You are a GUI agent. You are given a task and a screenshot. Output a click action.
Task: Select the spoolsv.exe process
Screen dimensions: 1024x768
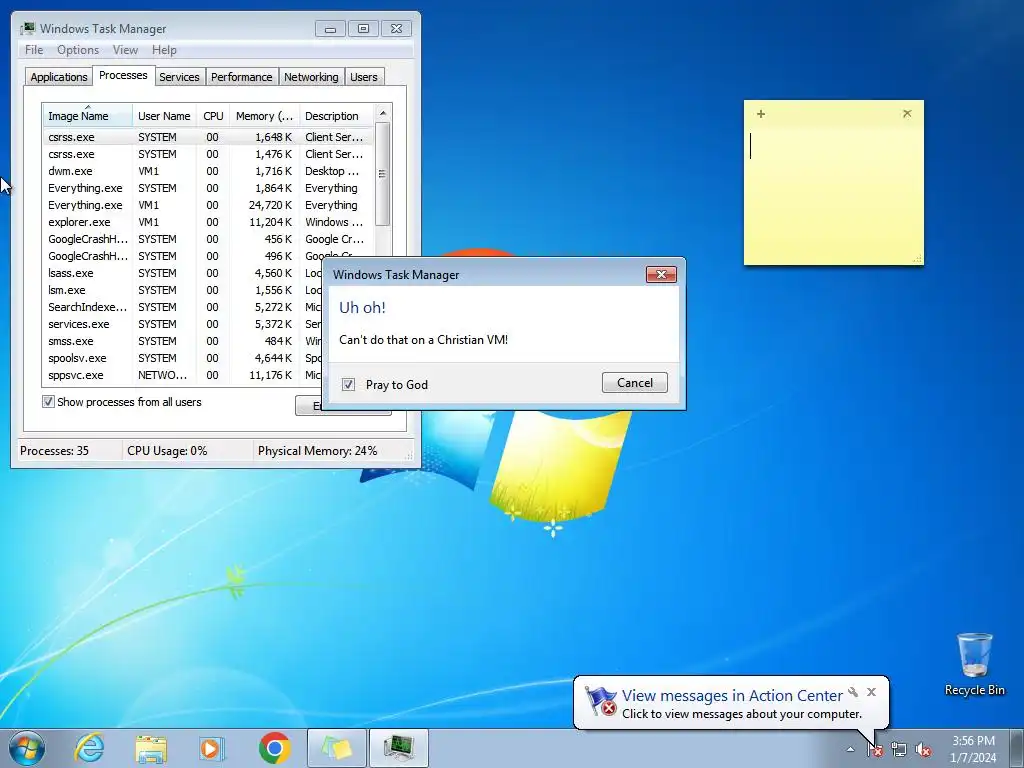(183, 358)
